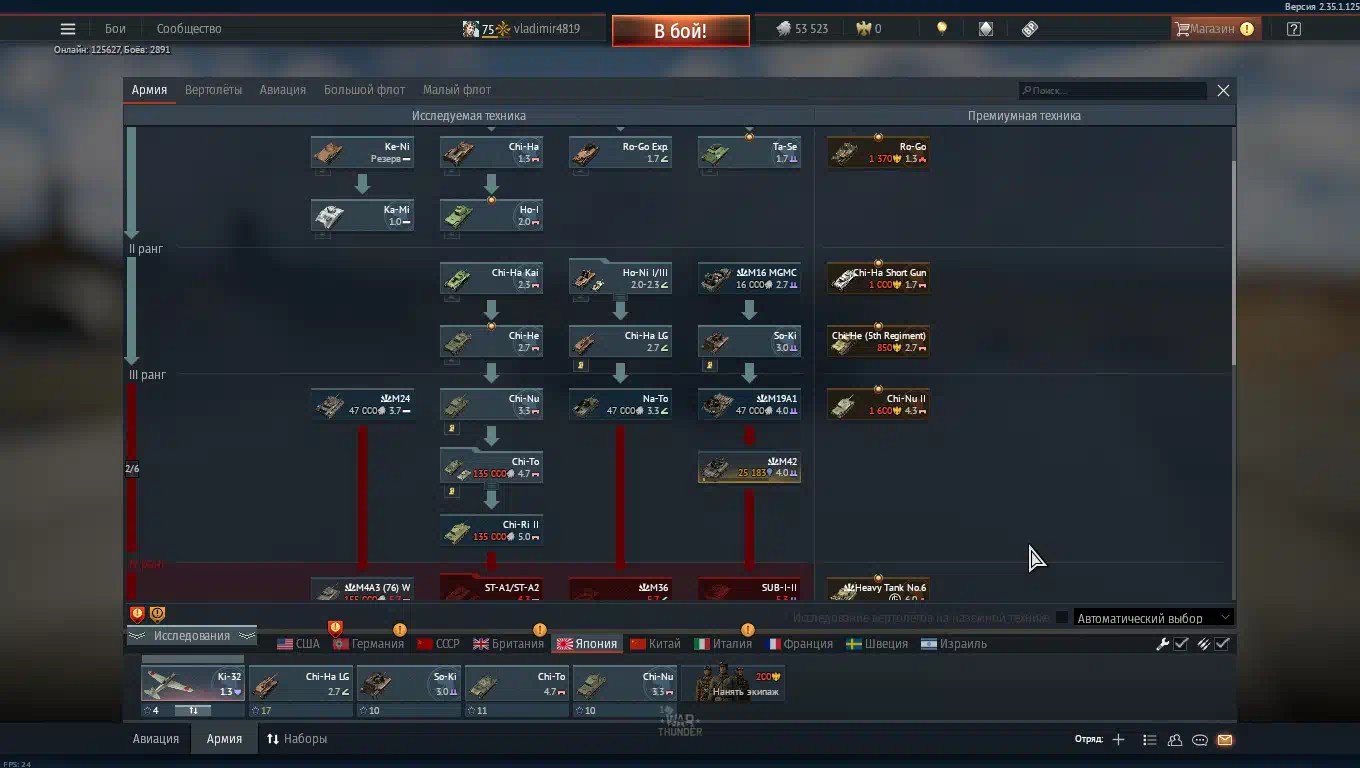Viewport: 1360px width, 768px height.
Task: Click the golden eagles currency icon
Action: (x=864, y=29)
